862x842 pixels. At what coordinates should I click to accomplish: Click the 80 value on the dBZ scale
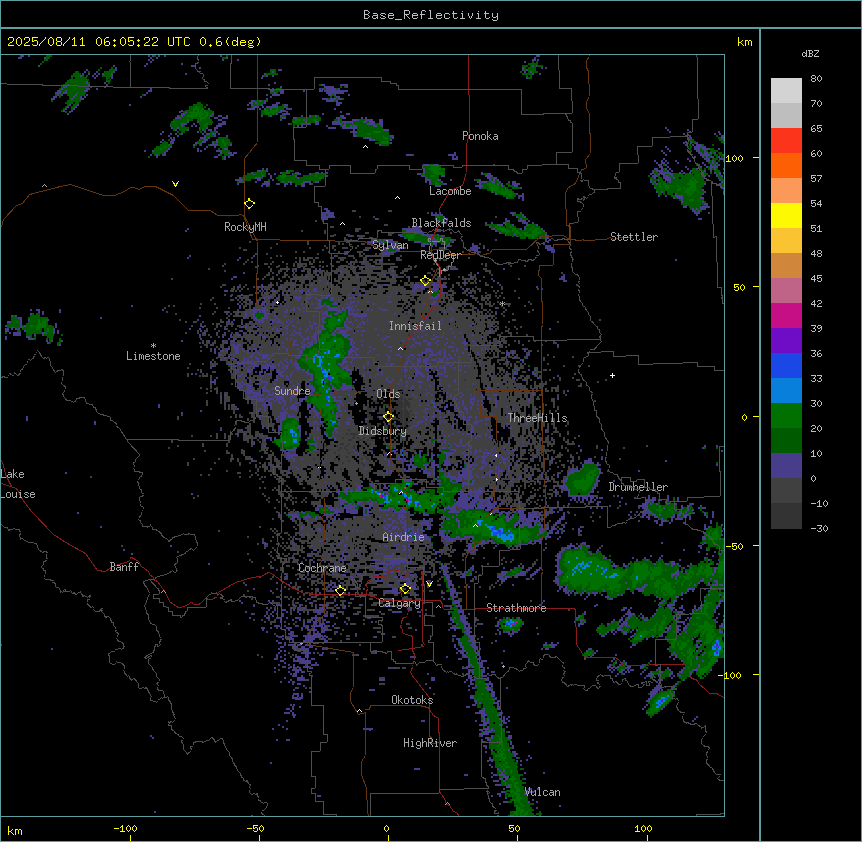pos(816,79)
